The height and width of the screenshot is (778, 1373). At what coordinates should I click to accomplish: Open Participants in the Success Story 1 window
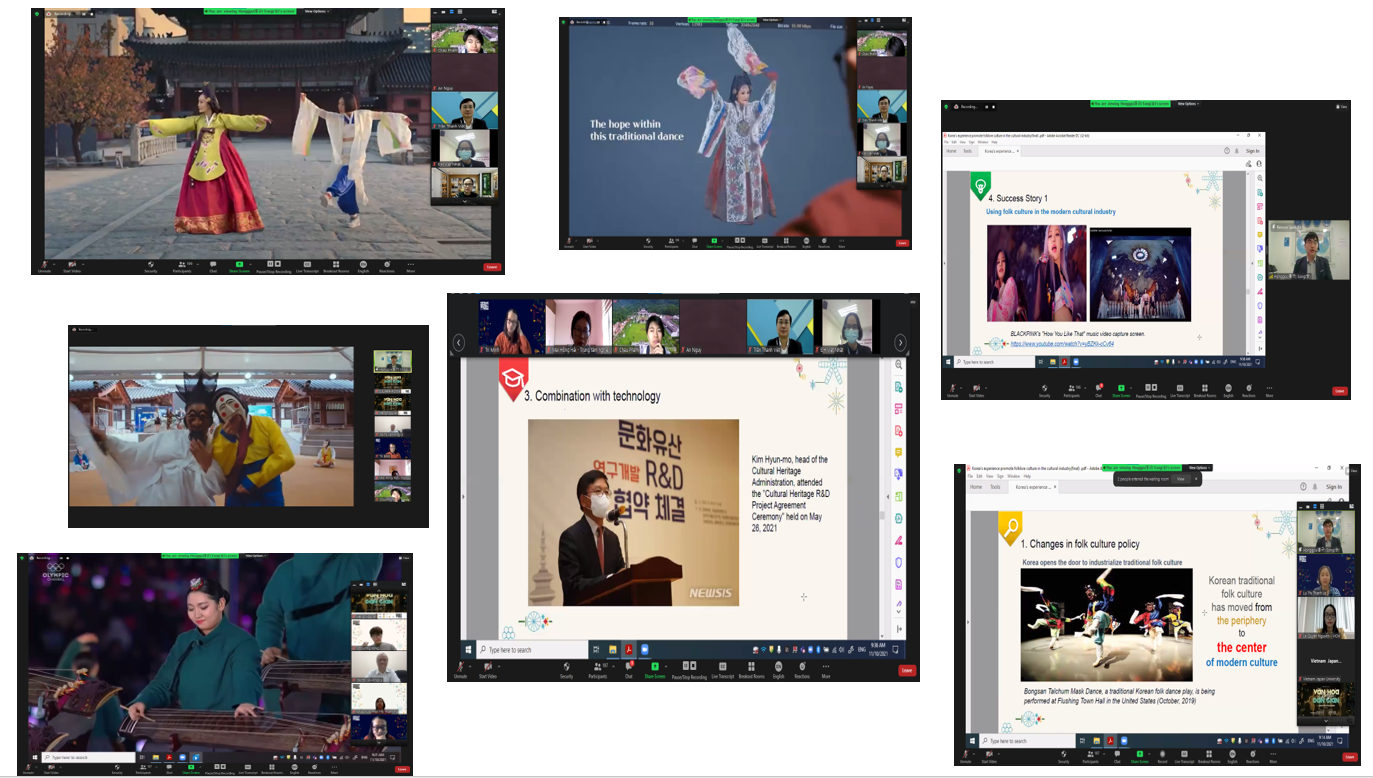[1074, 393]
